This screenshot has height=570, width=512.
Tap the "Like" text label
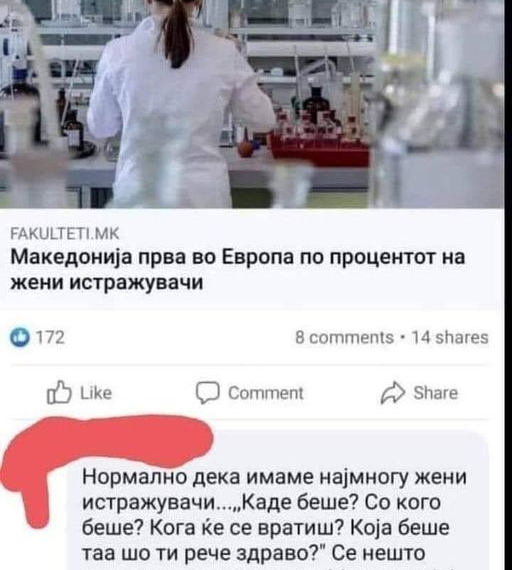96,393
